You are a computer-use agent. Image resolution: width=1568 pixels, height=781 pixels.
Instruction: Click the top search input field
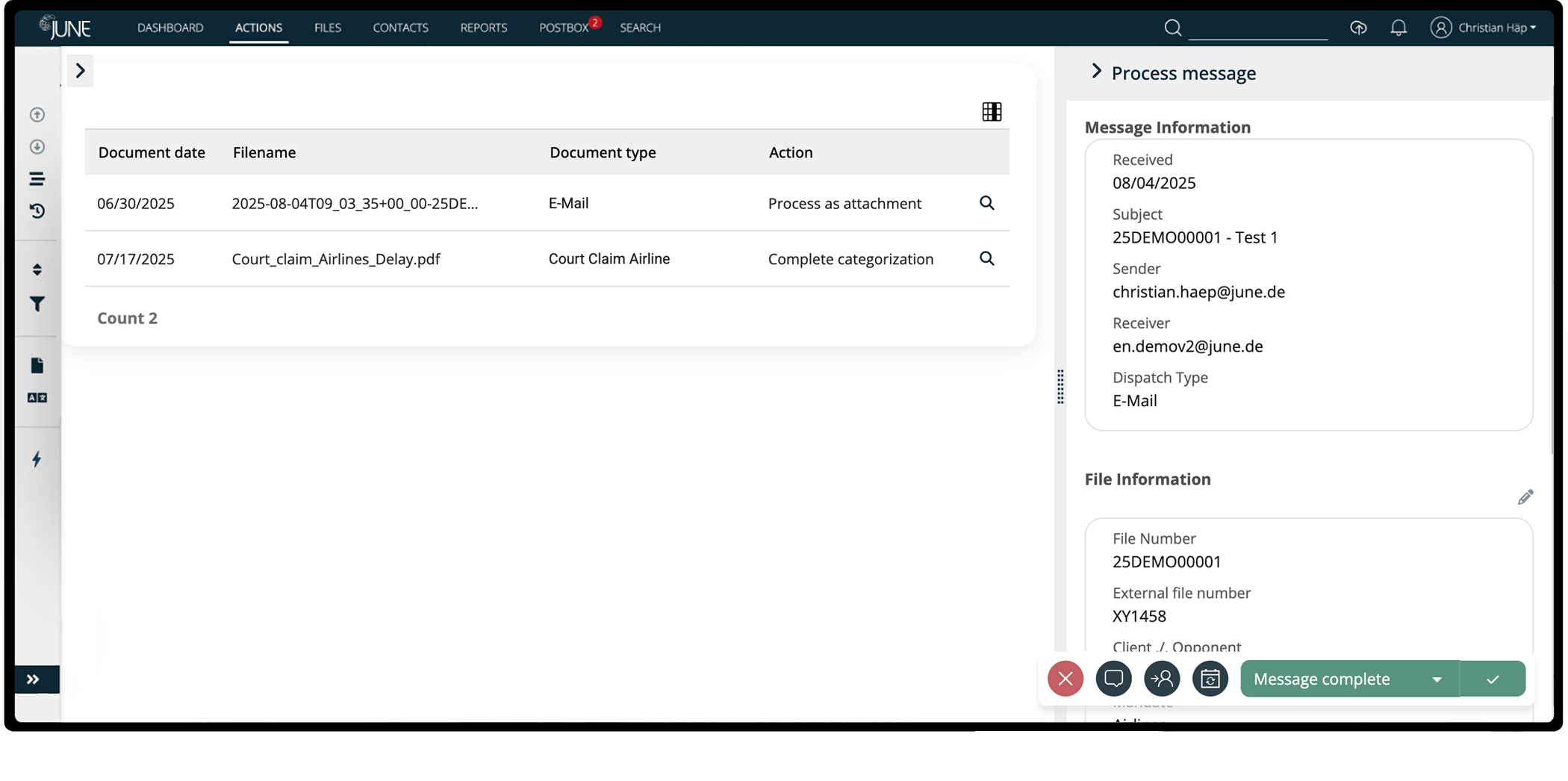(1257, 28)
